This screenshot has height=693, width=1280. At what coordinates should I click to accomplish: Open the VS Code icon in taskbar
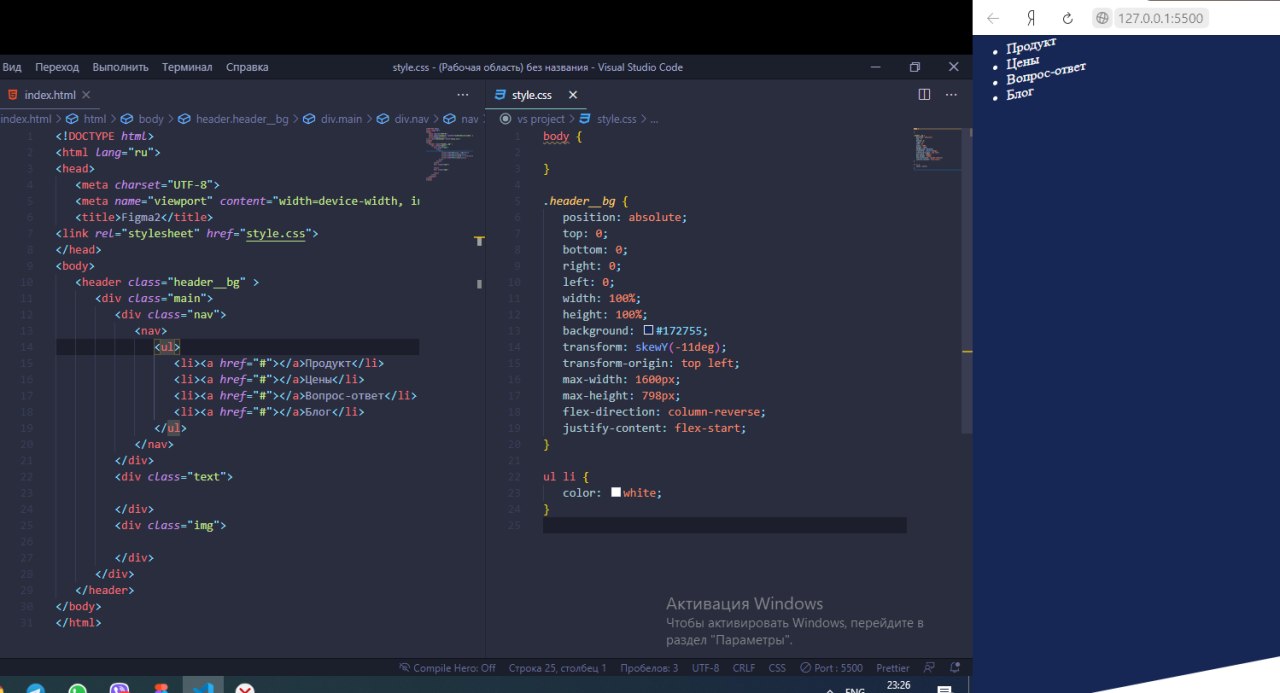pos(203,688)
